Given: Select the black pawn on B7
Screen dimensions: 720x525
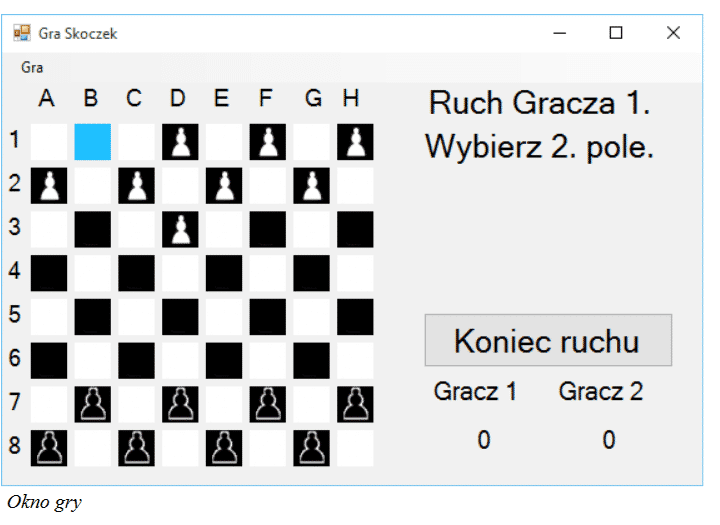Looking at the screenshot, I should click(92, 404).
